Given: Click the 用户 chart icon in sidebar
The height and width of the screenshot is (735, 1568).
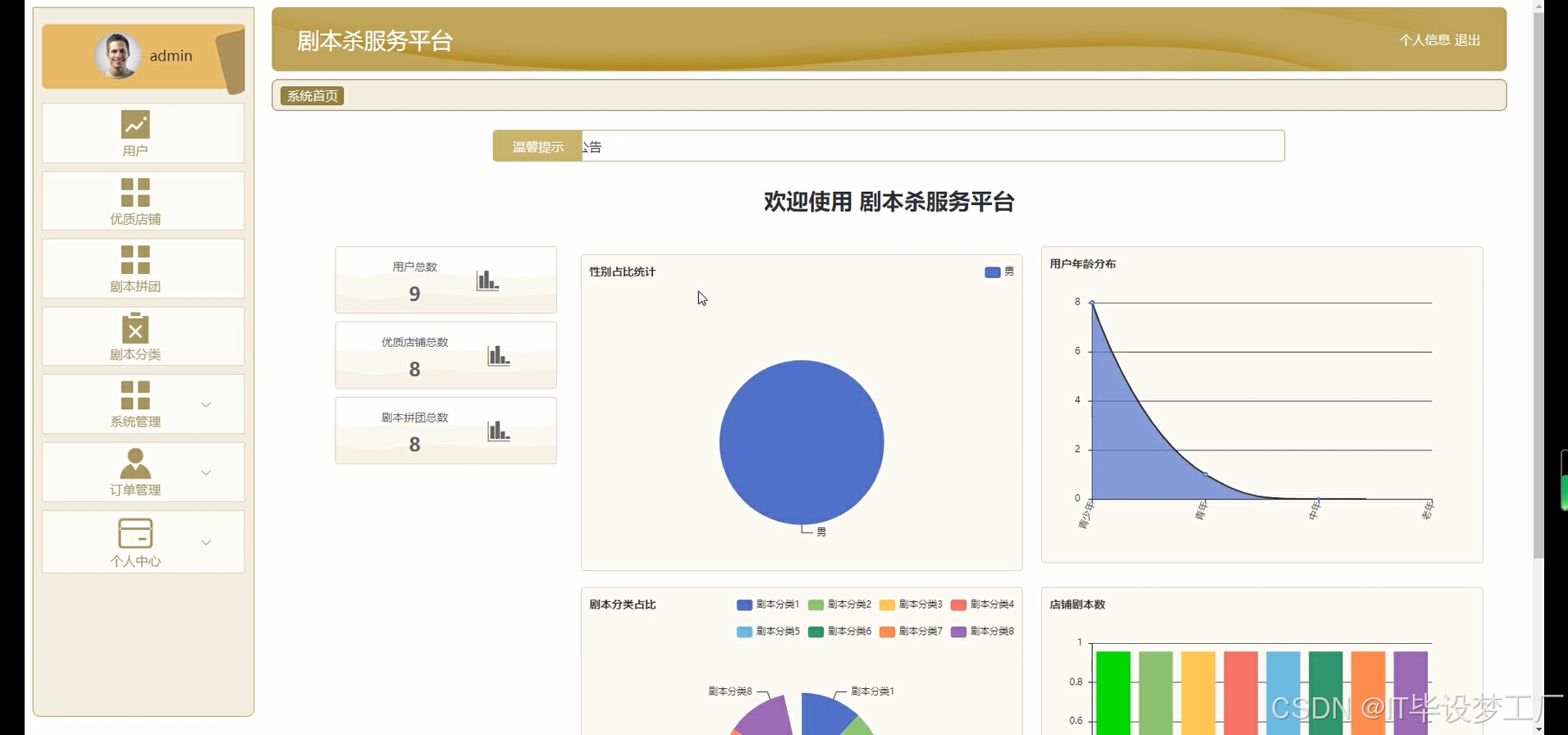Looking at the screenshot, I should click(135, 125).
